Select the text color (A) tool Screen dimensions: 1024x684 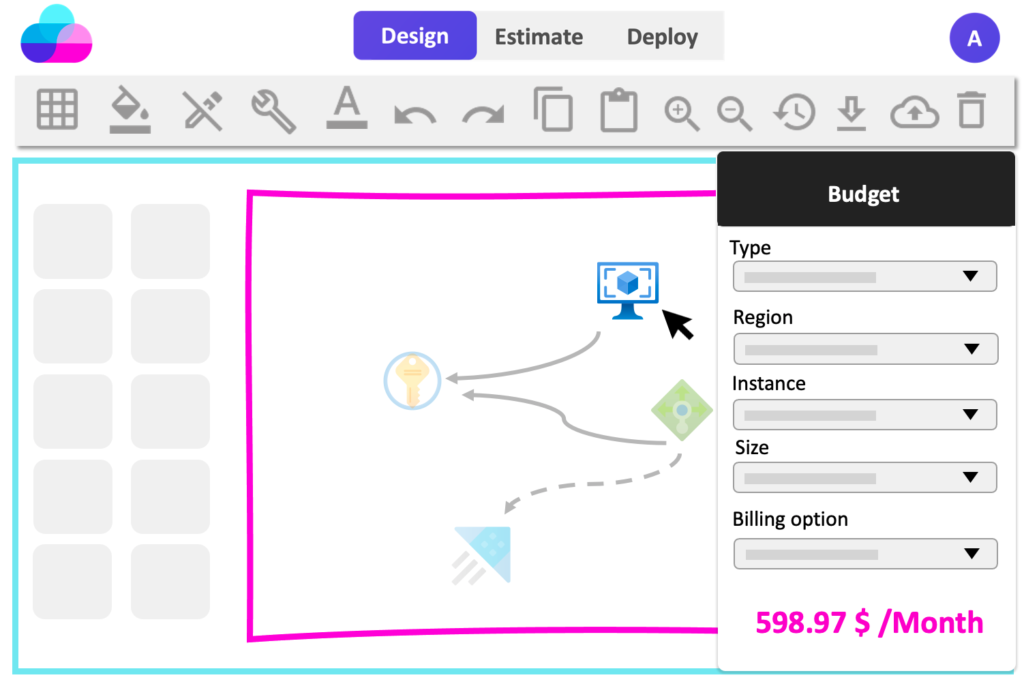point(346,108)
